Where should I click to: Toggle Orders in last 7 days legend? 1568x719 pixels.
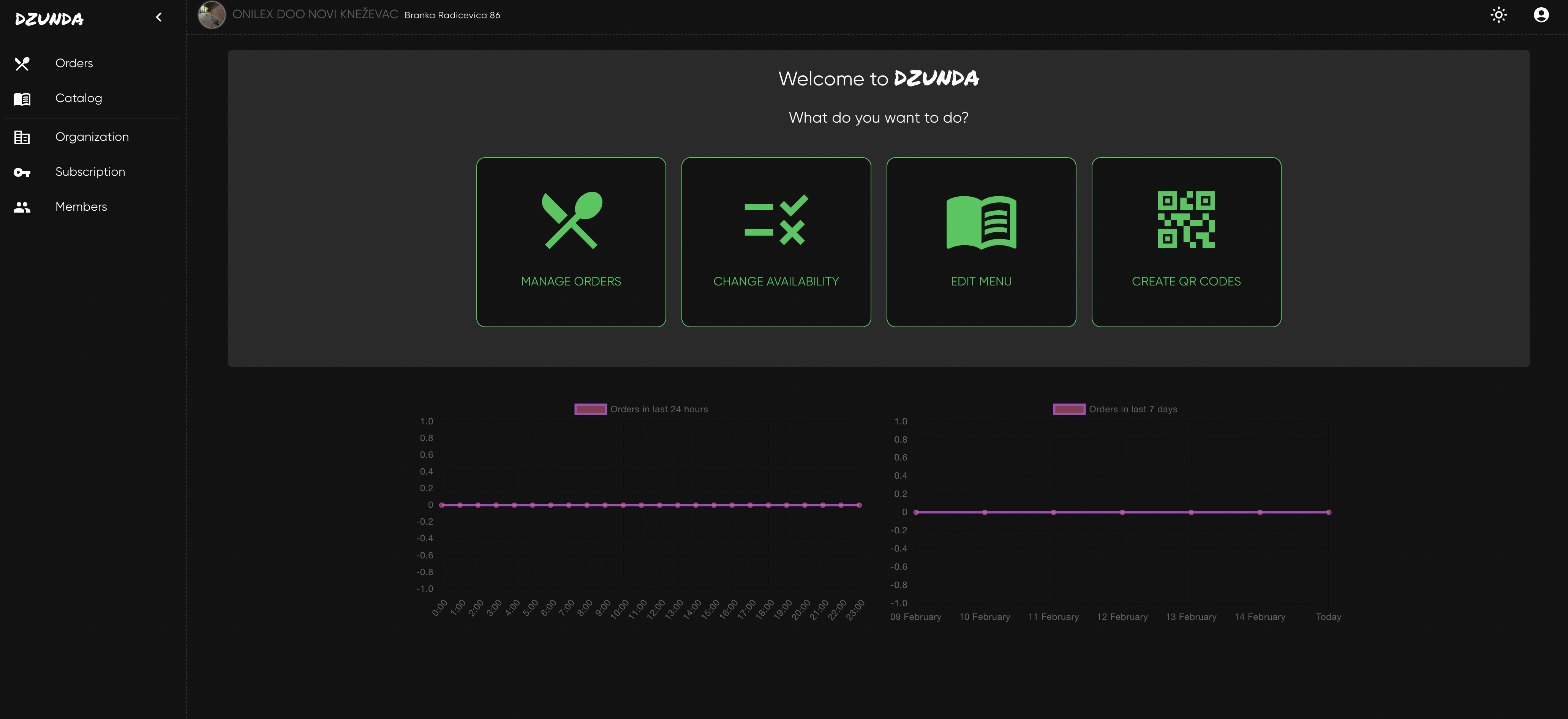pyautogui.click(x=1132, y=409)
